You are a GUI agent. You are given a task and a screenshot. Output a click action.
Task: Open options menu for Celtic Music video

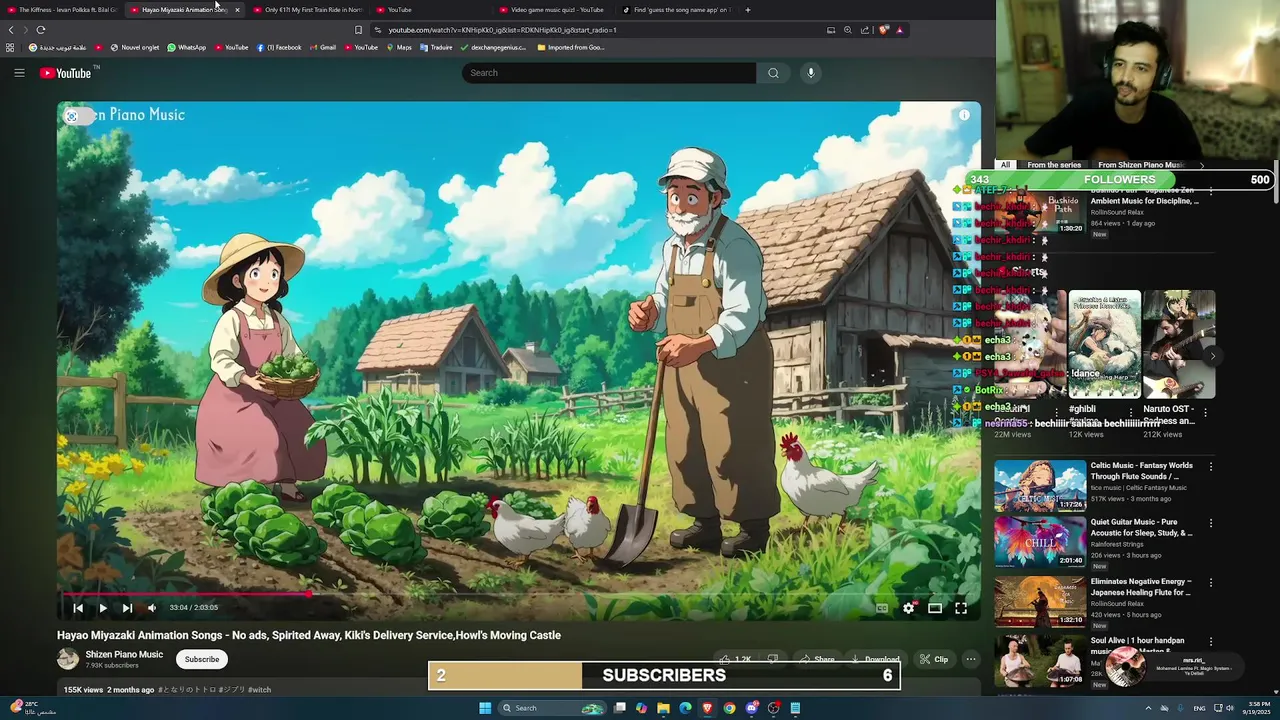click(1211, 466)
